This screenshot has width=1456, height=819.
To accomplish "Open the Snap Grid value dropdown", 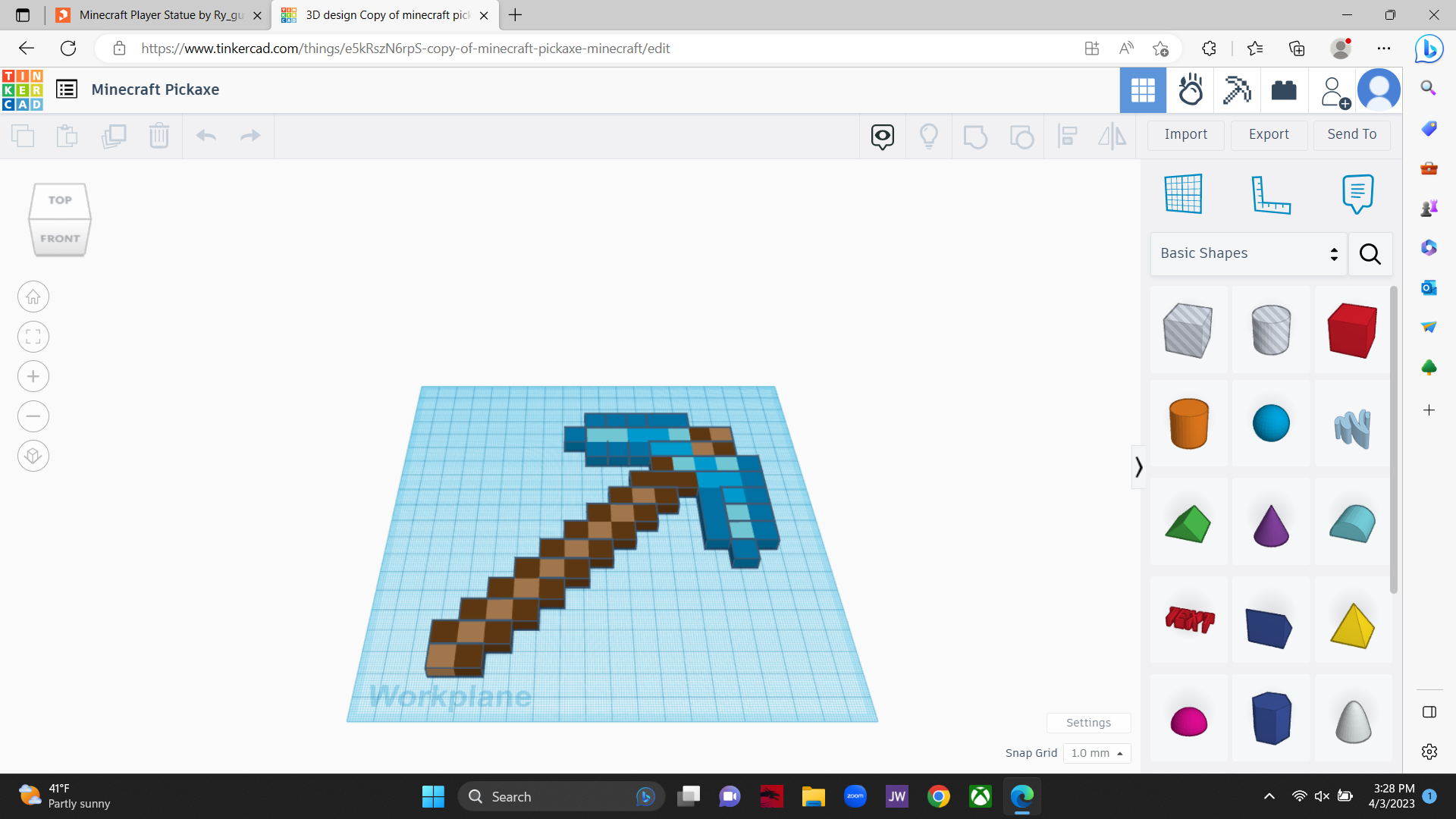I will click(x=1097, y=753).
